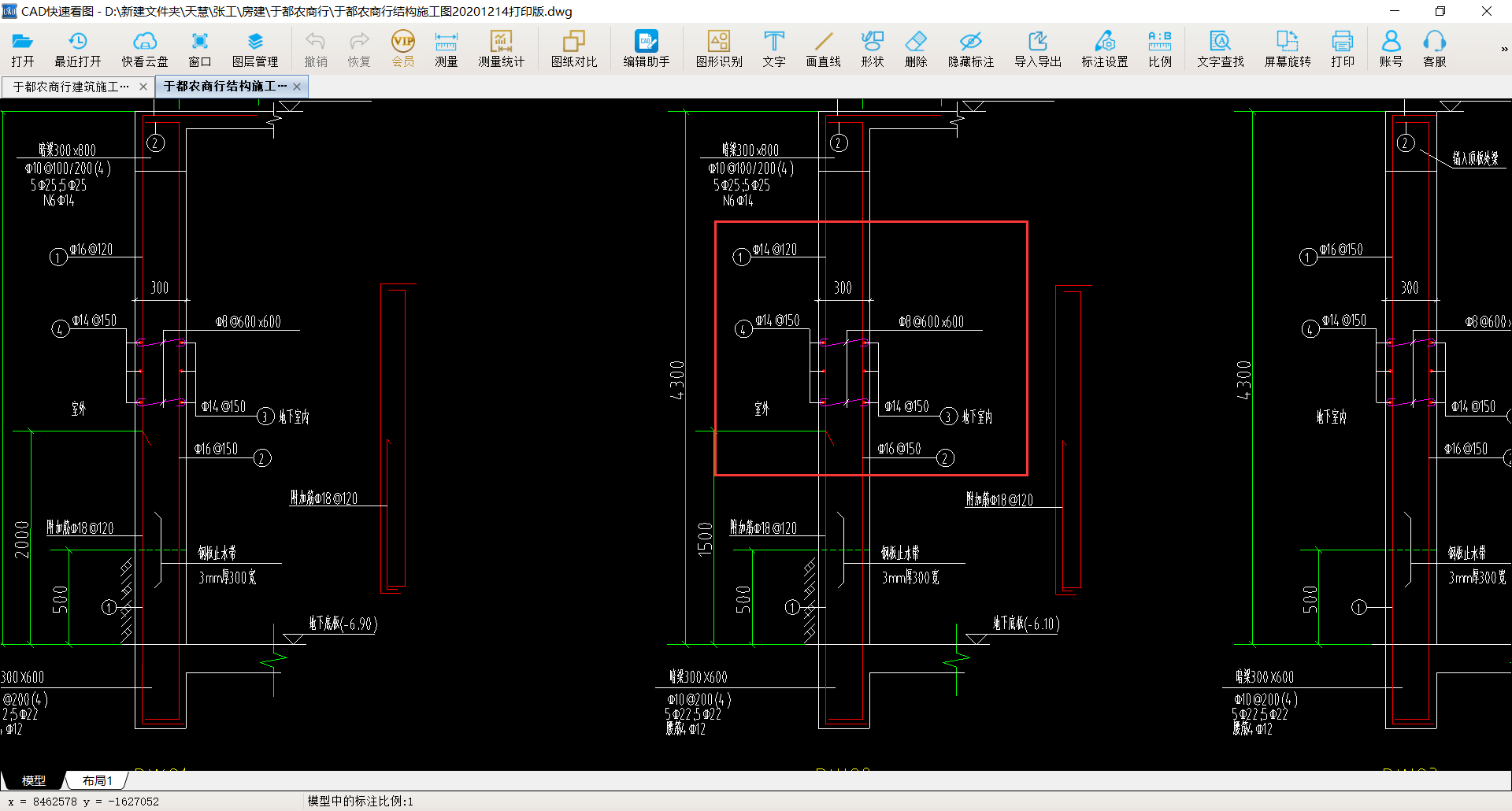The height and width of the screenshot is (811, 1512).
Task: Open 测量统计 measurement statistics
Action: pos(502,50)
